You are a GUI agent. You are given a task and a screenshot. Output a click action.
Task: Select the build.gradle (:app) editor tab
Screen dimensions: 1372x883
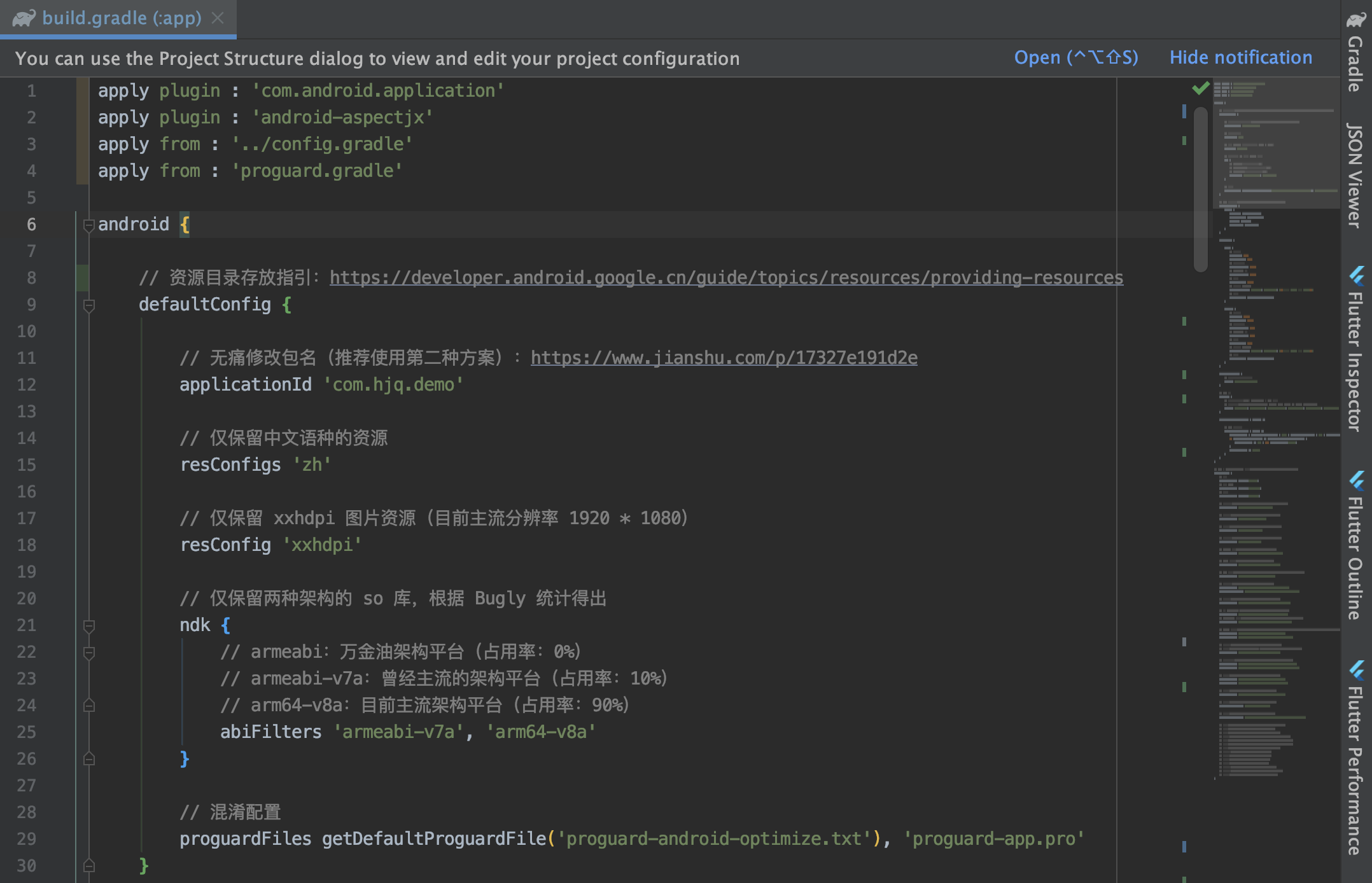click(x=121, y=18)
